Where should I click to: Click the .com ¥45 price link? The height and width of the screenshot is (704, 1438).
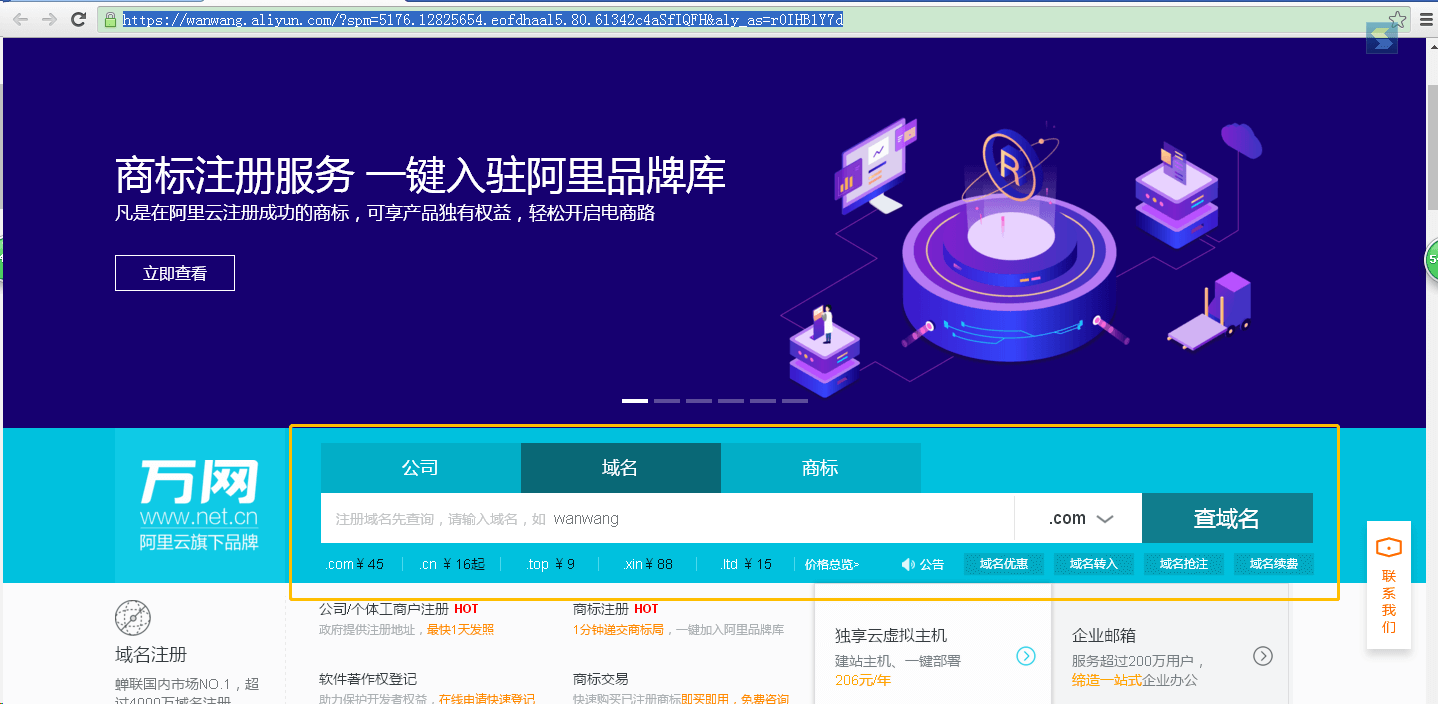pos(354,564)
